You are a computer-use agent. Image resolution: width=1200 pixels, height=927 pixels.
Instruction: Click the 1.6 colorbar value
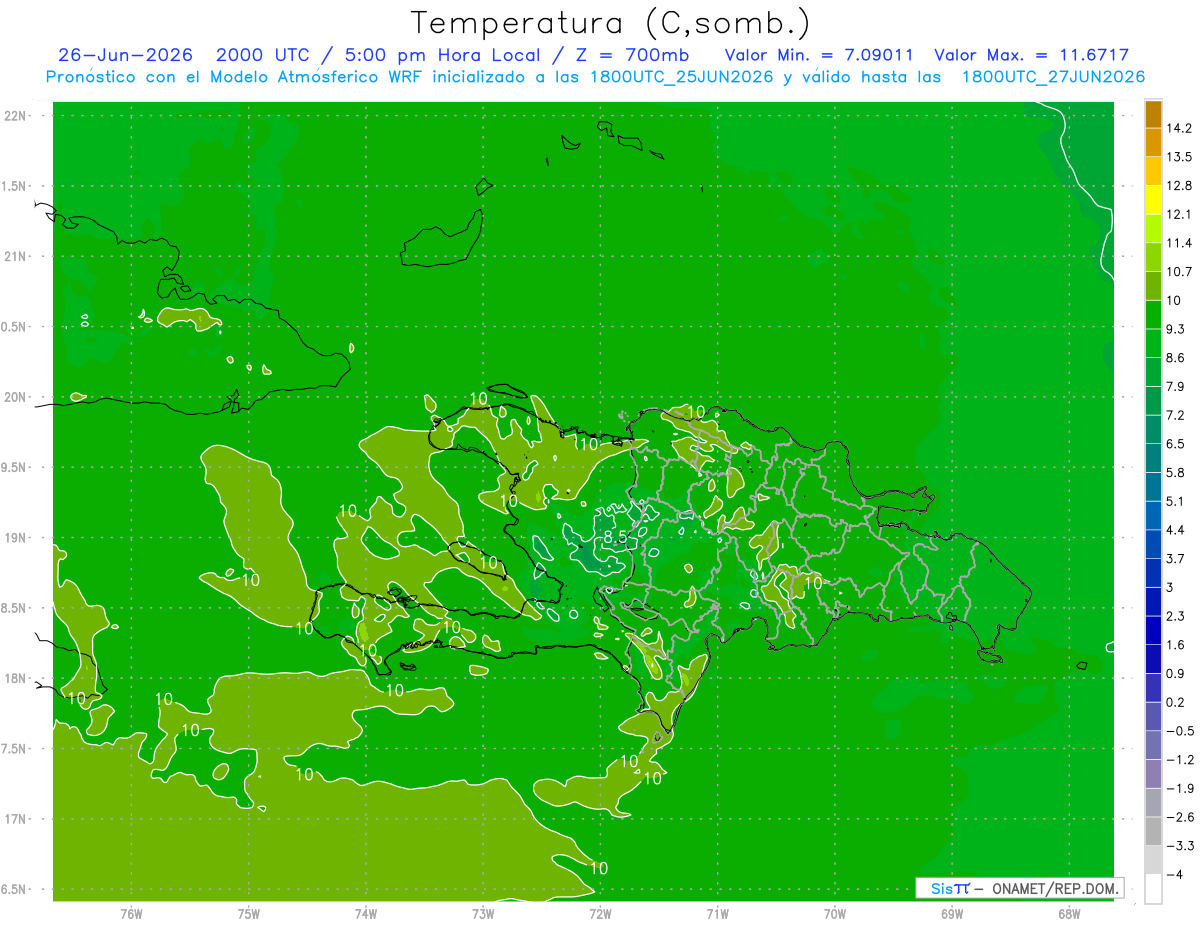tap(1176, 645)
